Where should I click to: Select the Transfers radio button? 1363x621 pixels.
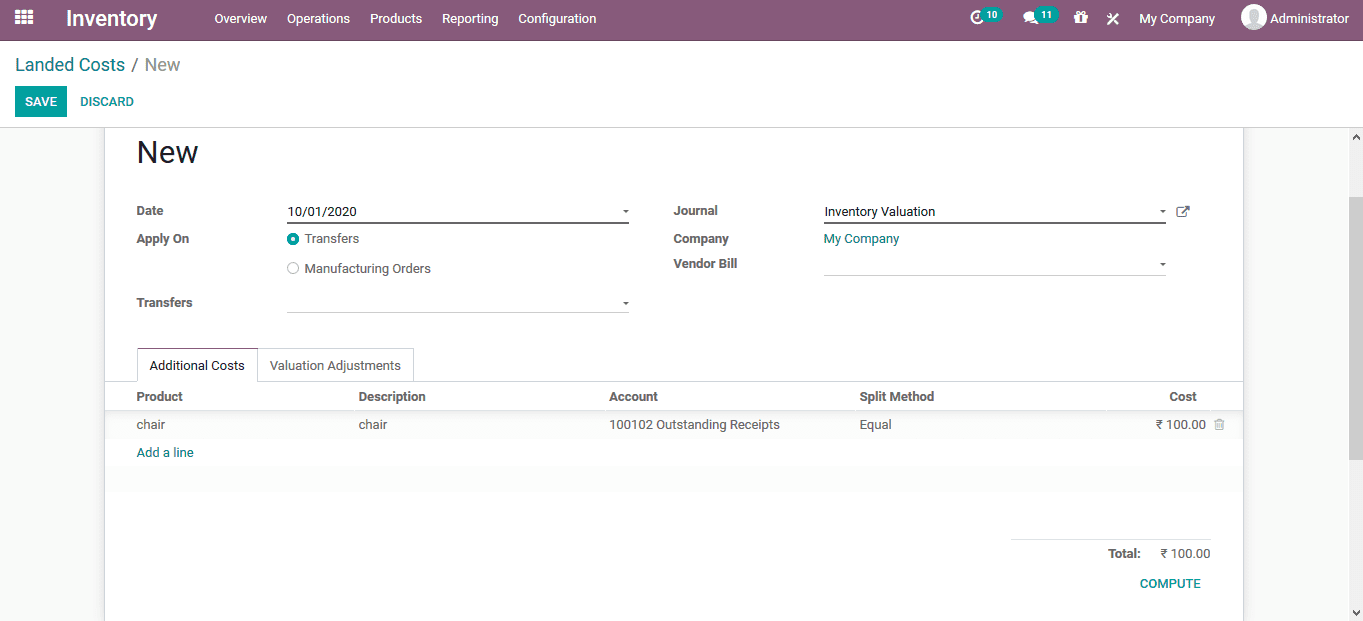(292, 238)
